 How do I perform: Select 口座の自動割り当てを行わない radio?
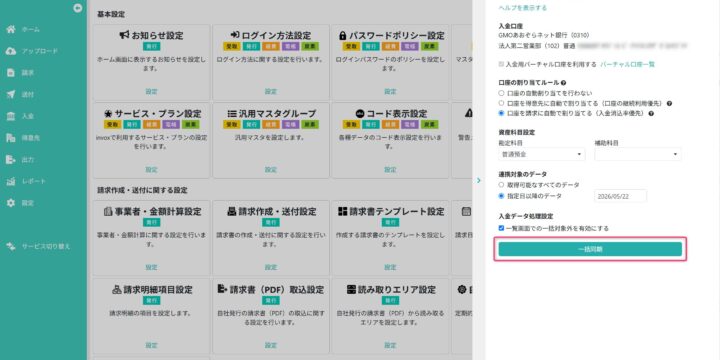click(x=501, y=93)
